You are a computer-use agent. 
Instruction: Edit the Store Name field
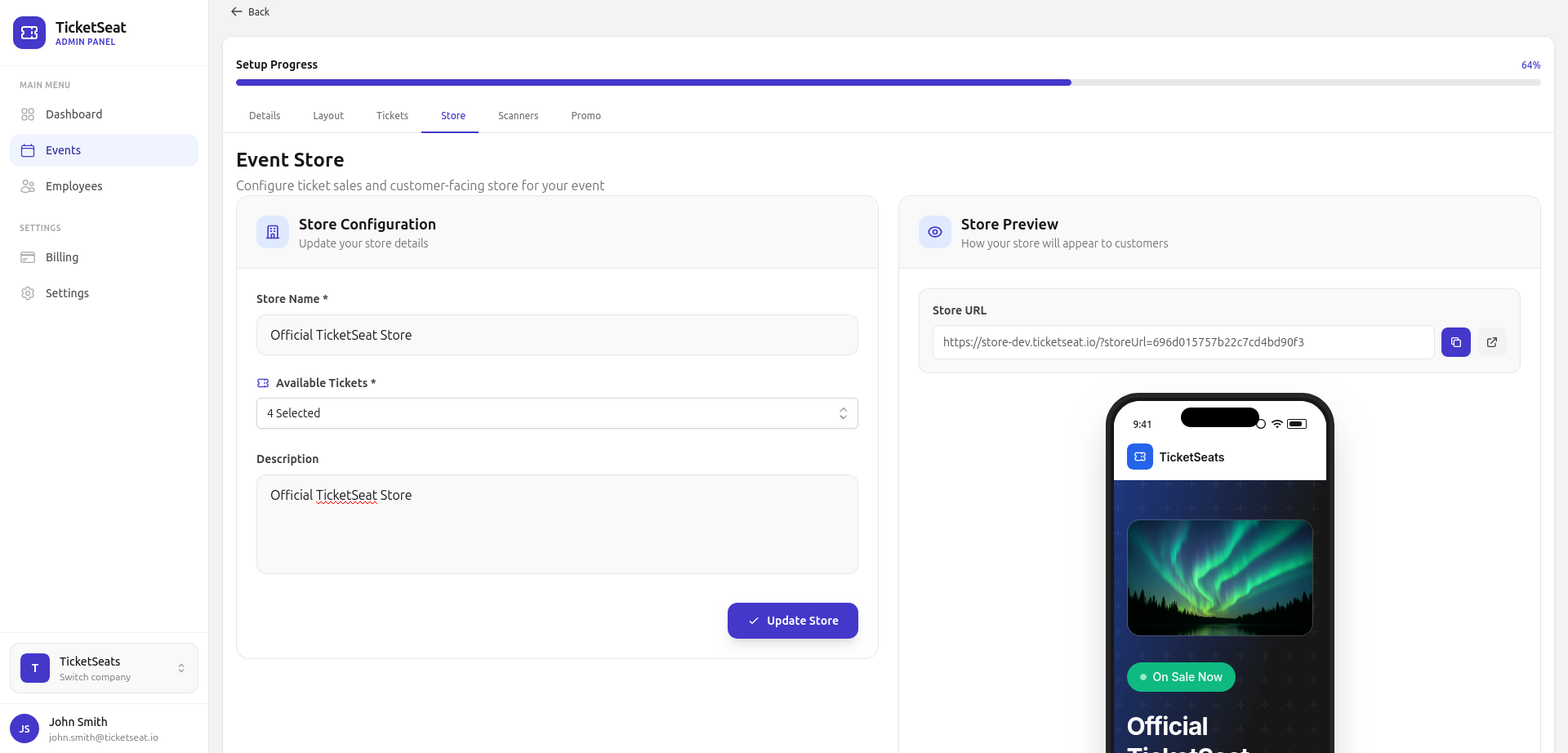tap(557, 335)
